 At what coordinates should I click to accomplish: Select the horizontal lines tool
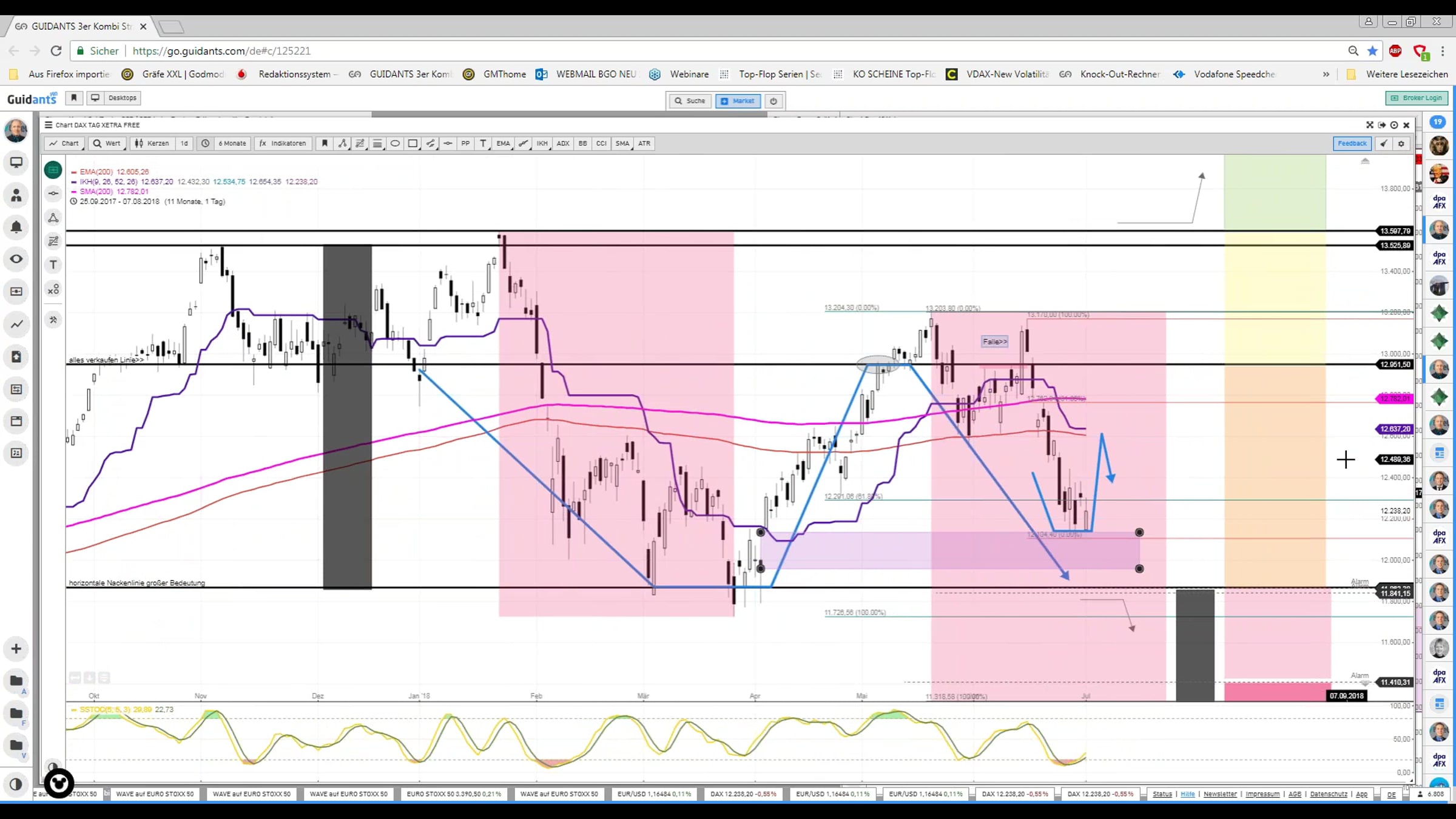(377, 143)
